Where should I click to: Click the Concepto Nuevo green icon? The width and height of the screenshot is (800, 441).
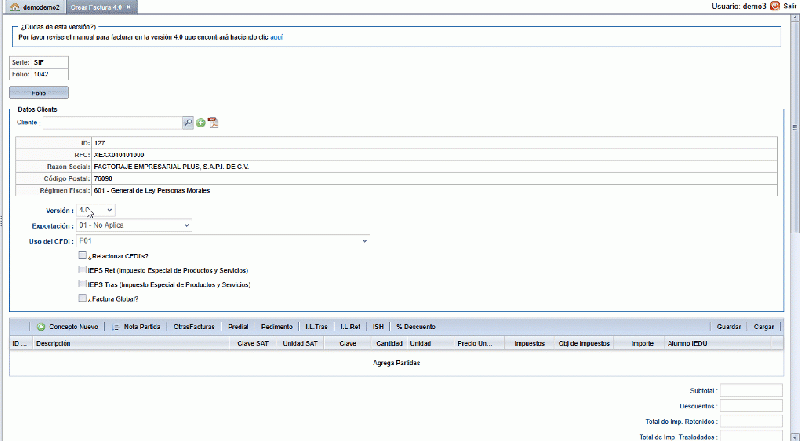click(x=41, y=327)
